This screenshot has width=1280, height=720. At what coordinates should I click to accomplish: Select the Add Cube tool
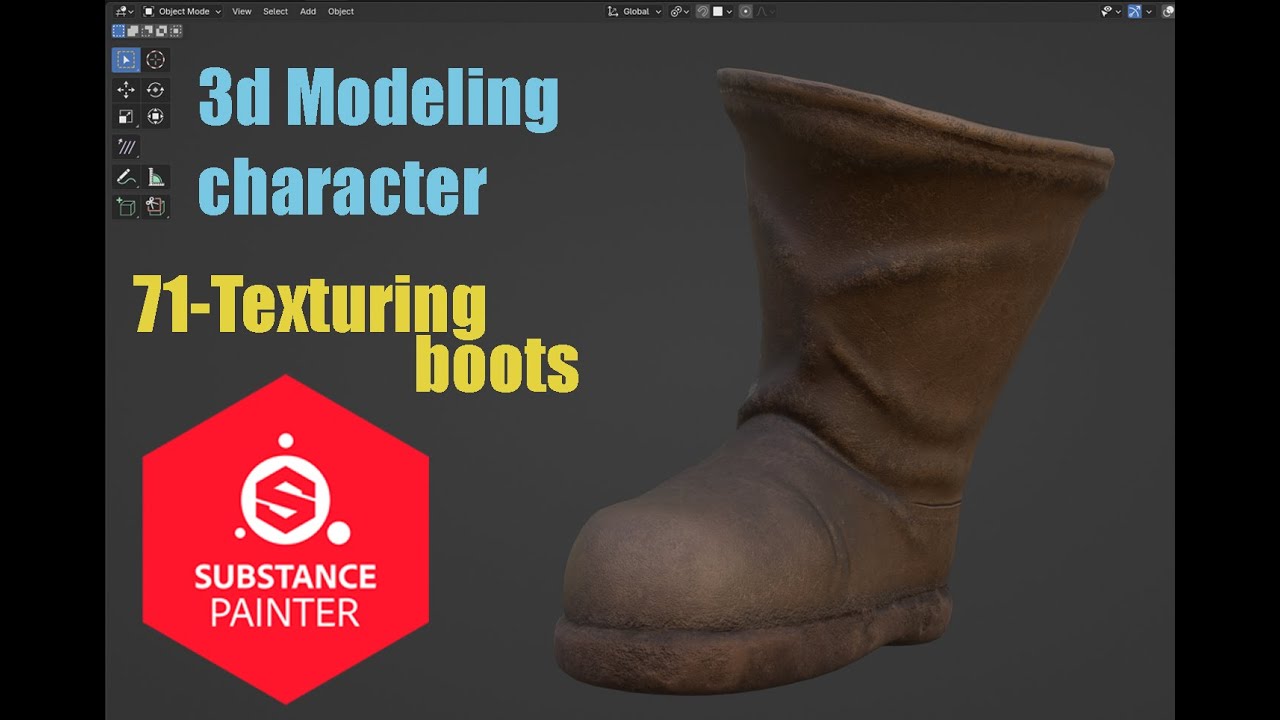[125, 207]
